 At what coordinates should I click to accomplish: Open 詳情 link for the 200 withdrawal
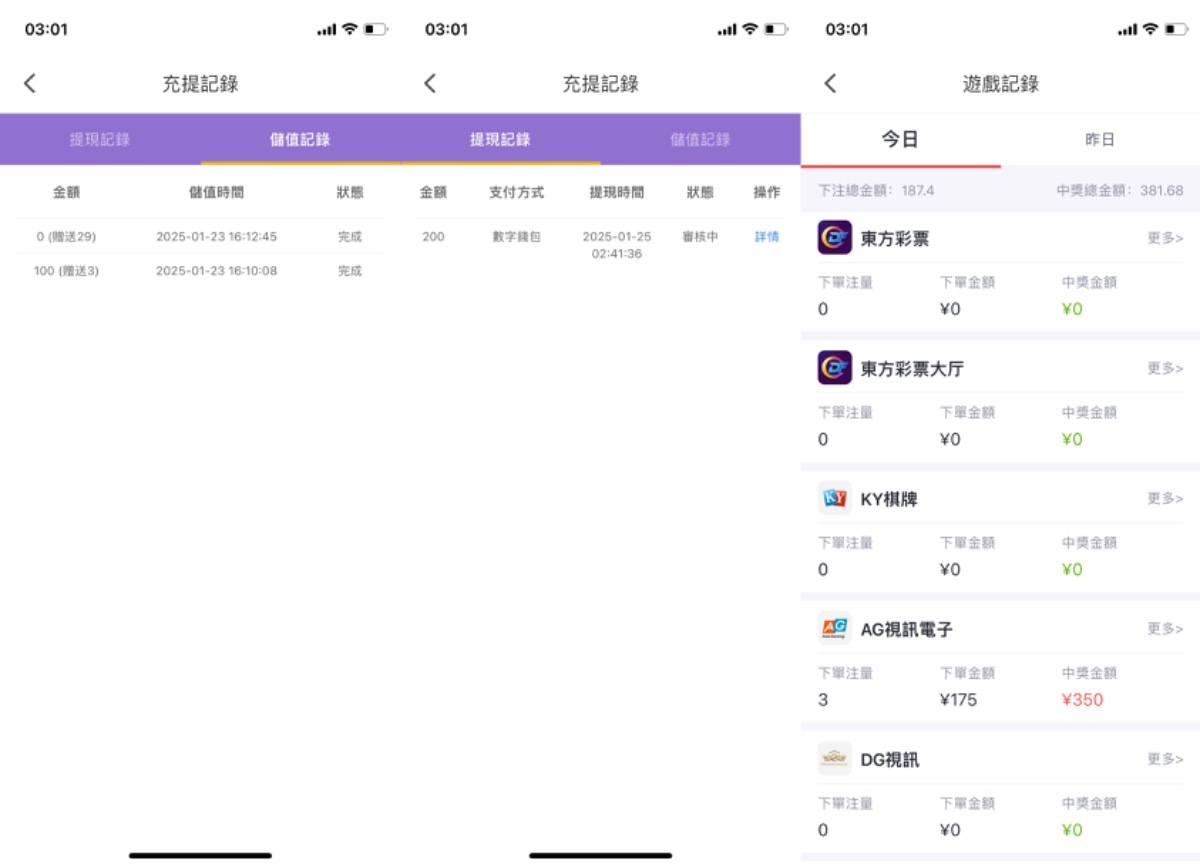pyautogui.click(x=767, y=237)
